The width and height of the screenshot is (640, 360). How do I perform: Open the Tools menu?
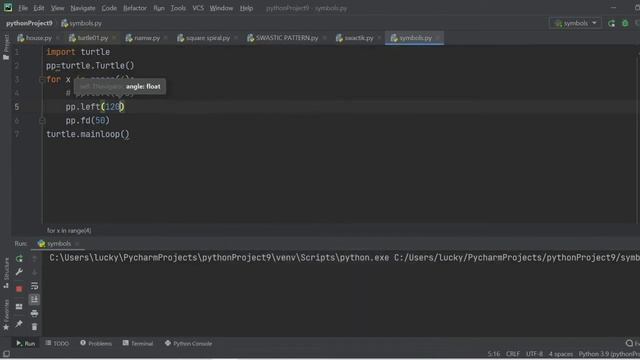[178, 8]
